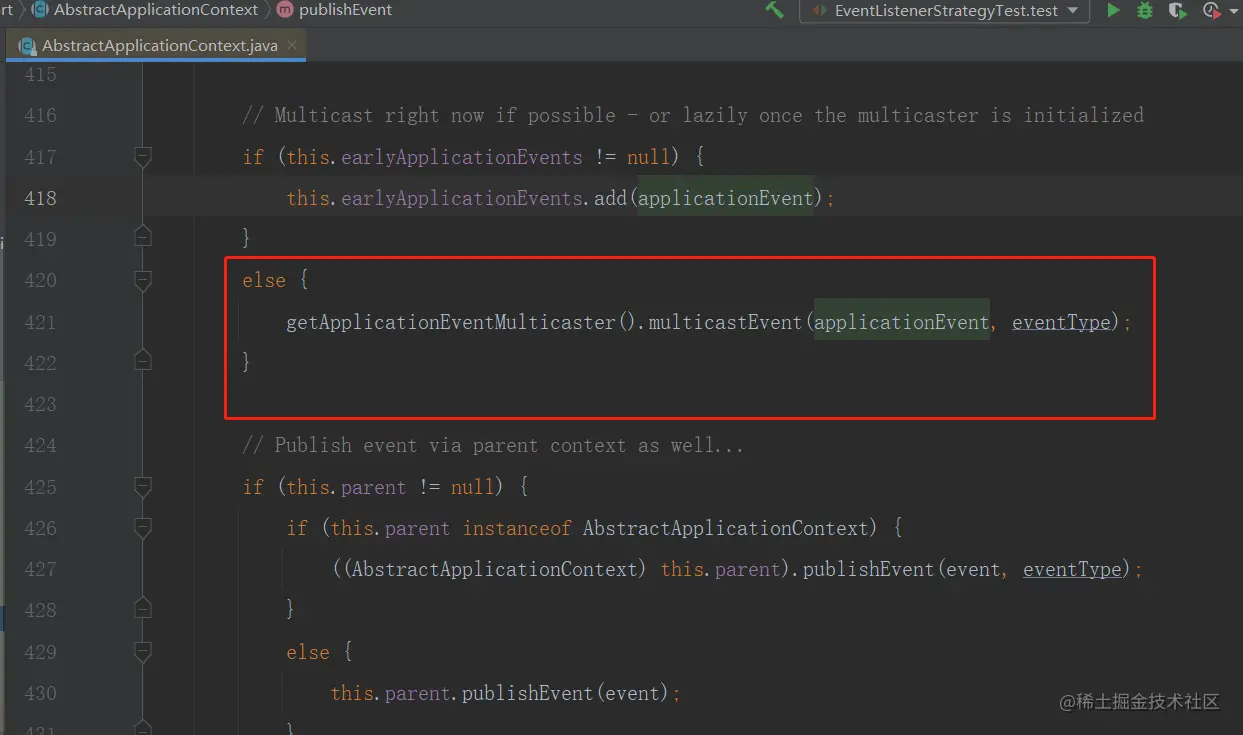1243x735 pixels.
Task: Click getApplicationEventMulticaster() on line 421
Action: click(x=462, y=322)
